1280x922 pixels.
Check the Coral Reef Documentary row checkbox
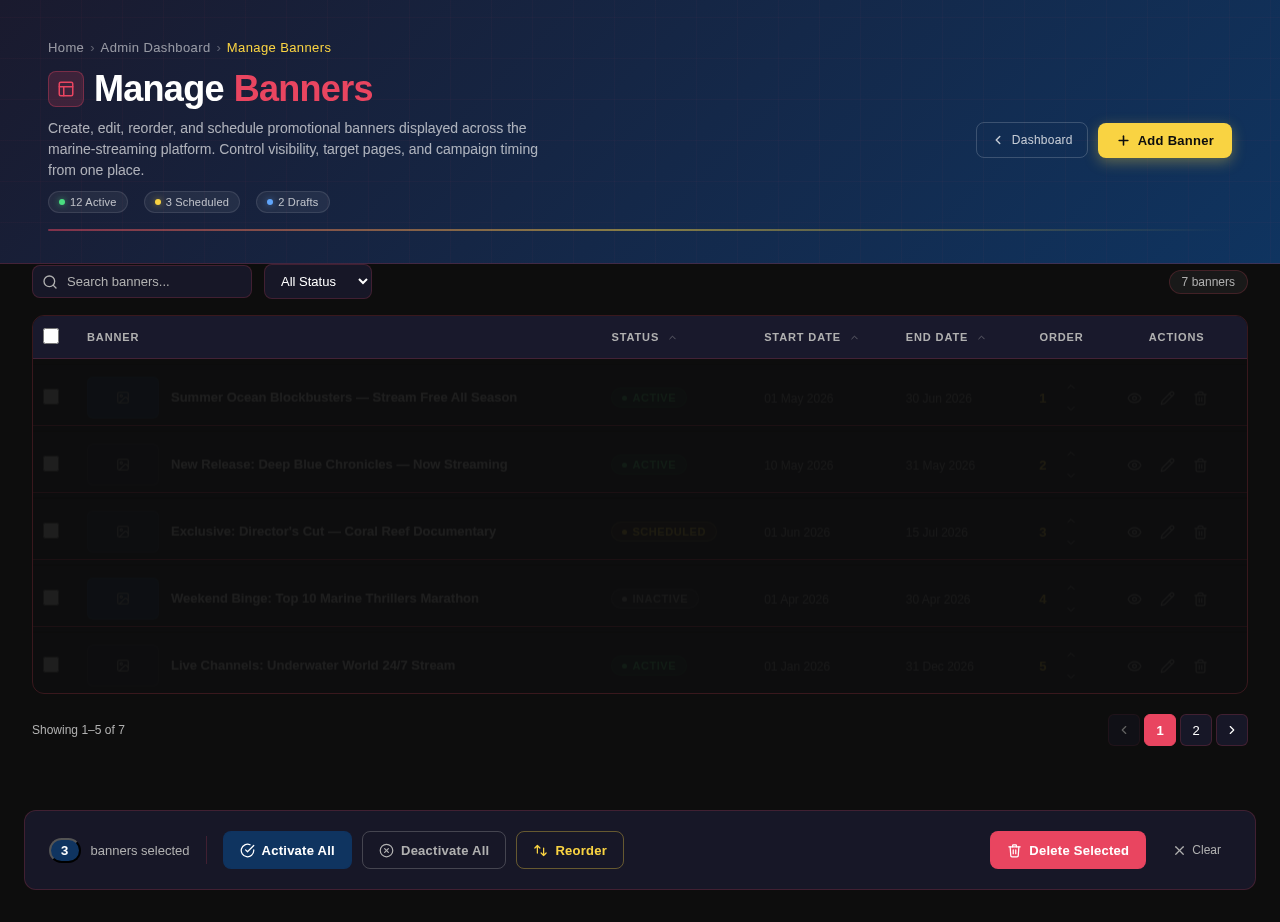51,531
